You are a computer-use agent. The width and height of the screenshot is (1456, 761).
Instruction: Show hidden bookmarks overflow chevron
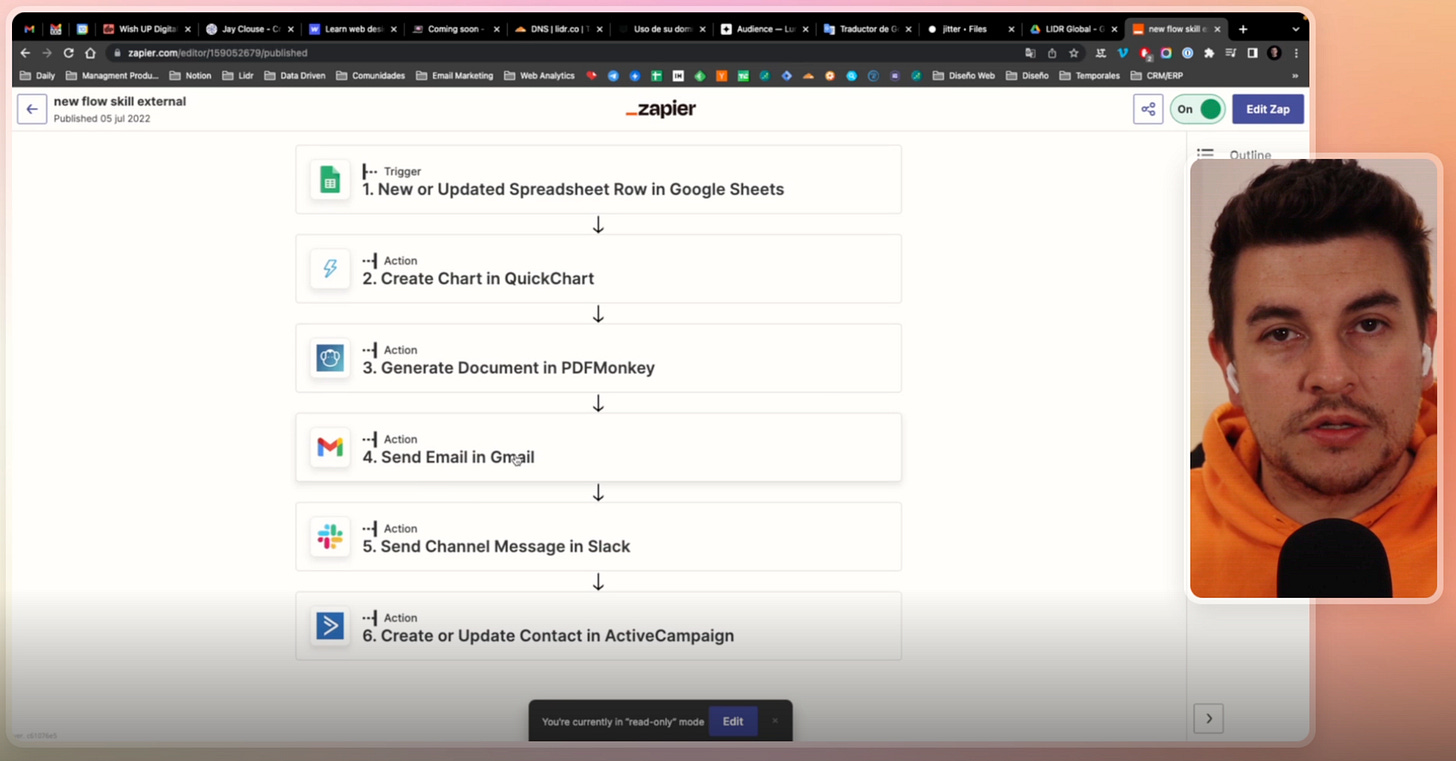coord(1296,75)
